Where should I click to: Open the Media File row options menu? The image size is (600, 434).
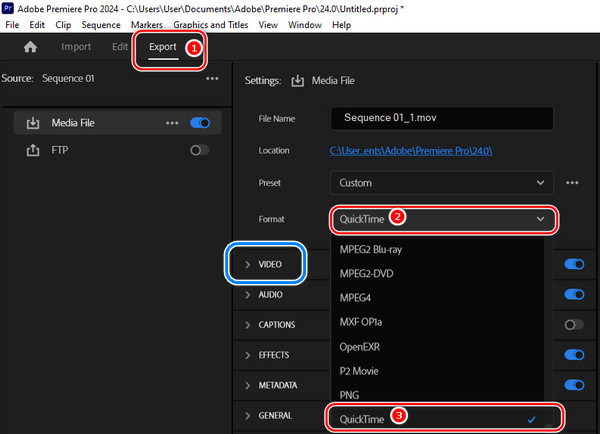pos(172,123)
